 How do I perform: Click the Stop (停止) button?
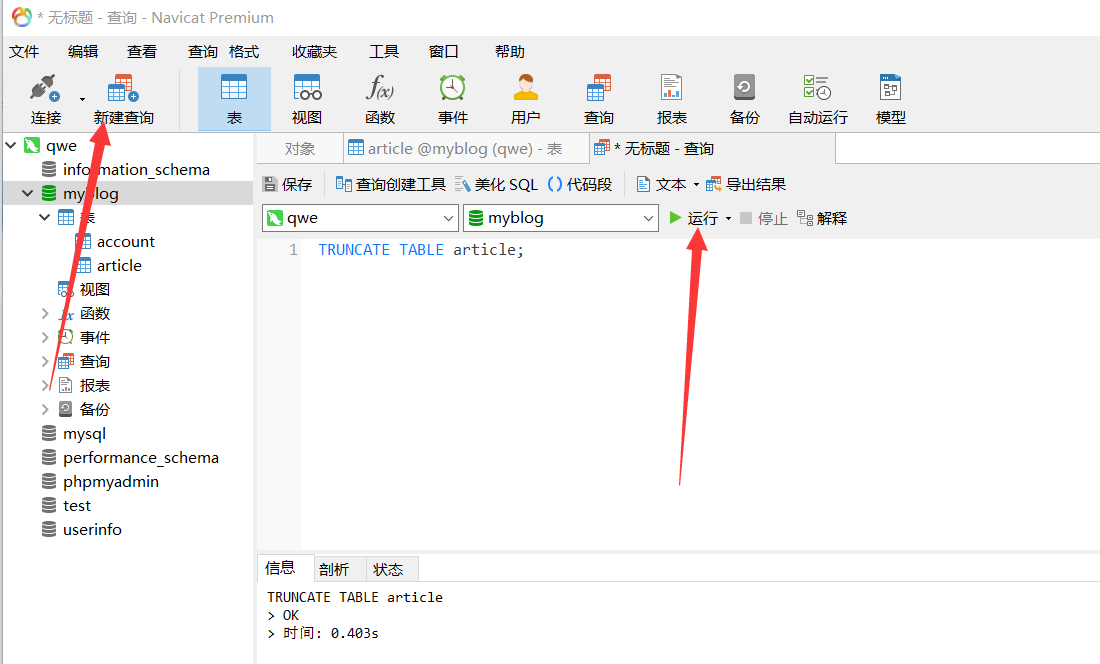pyautogui.click(x=764, y=218)
